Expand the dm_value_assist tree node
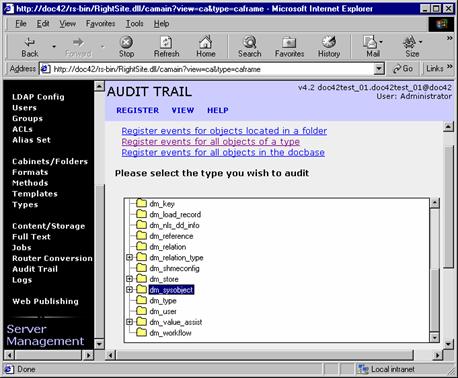458x378 pixels. tap(129, 322)
